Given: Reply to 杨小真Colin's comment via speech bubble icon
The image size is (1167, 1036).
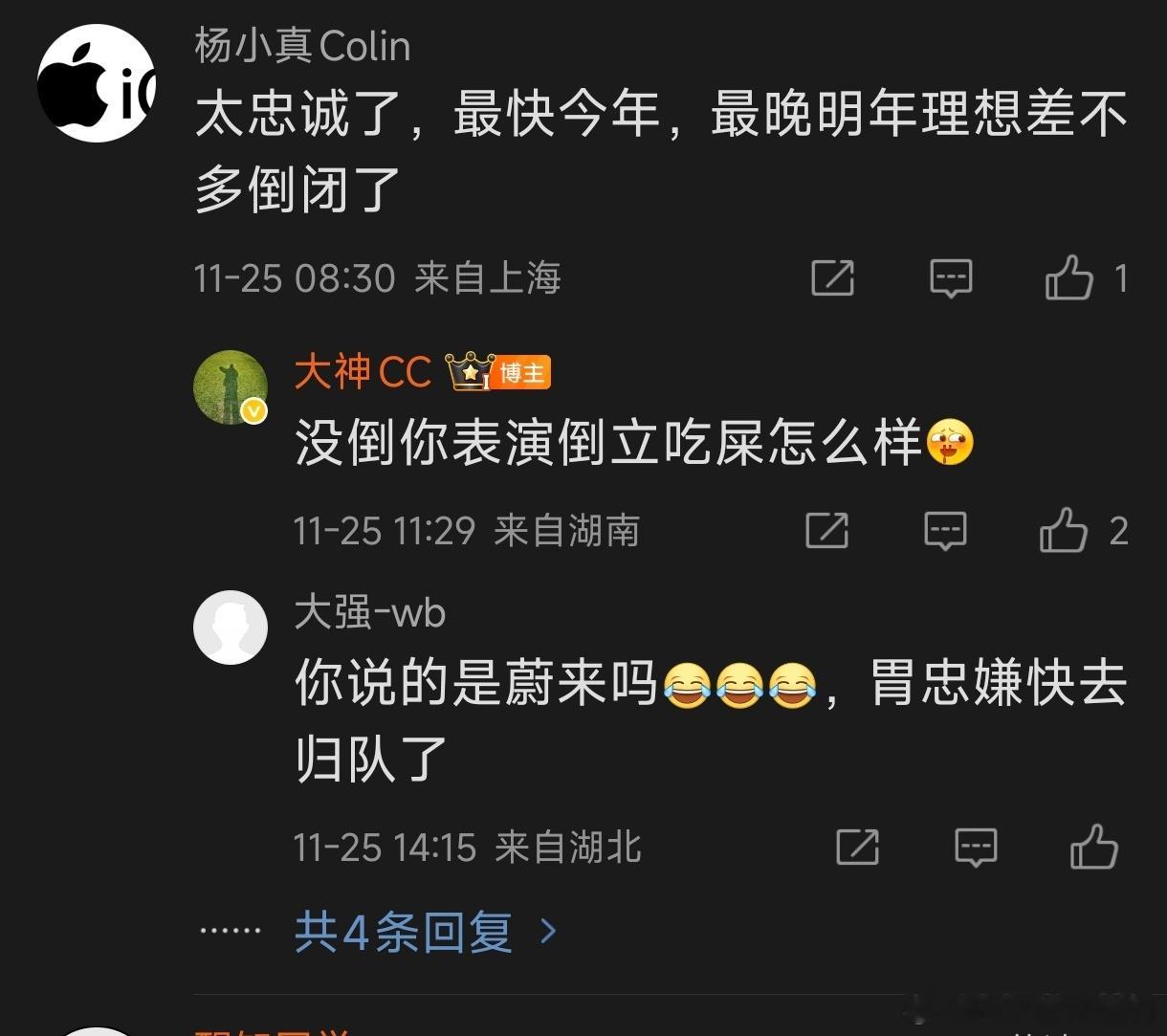Looking at the screenshot, I should (x=951, y=278).
